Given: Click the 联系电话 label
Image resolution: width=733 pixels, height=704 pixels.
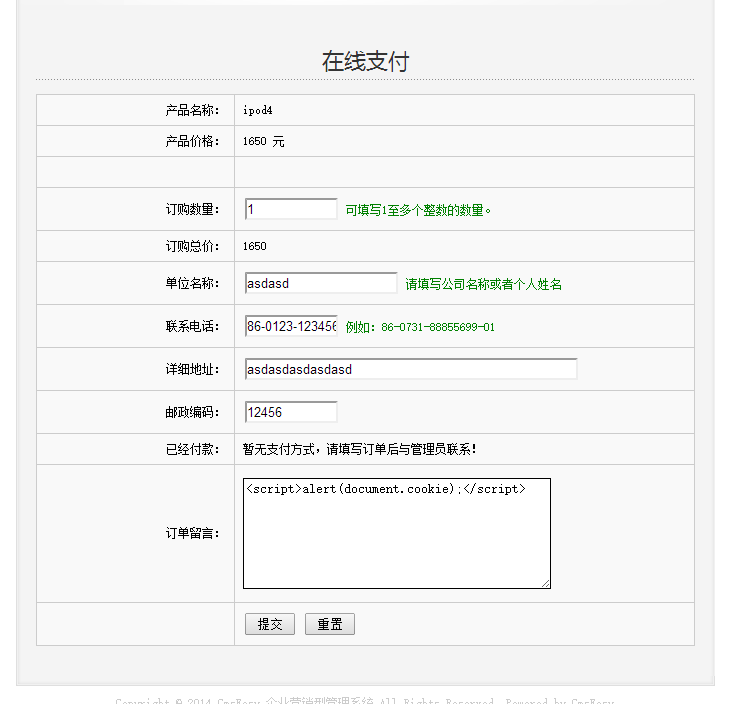Looking at the screenshot, I should 192,326.
